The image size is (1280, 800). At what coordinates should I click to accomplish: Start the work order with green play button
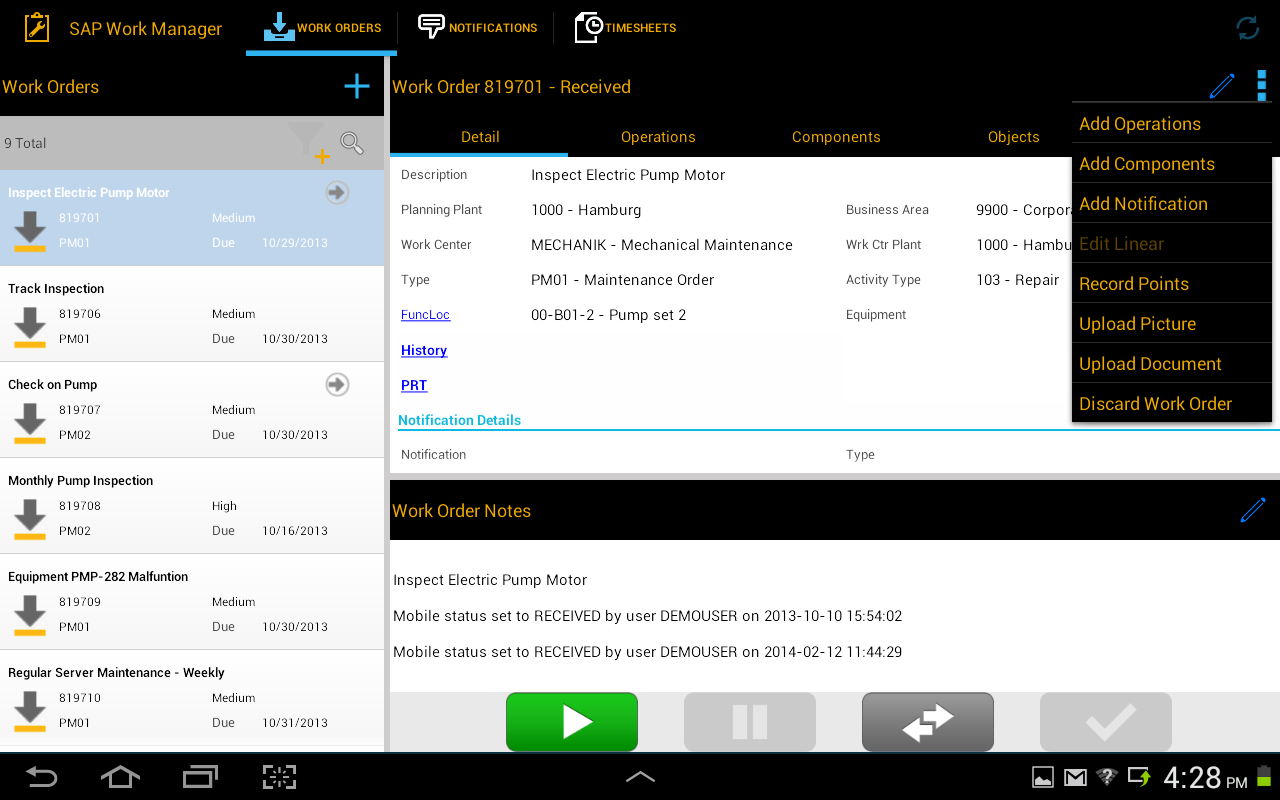click(x=572, y=722)
